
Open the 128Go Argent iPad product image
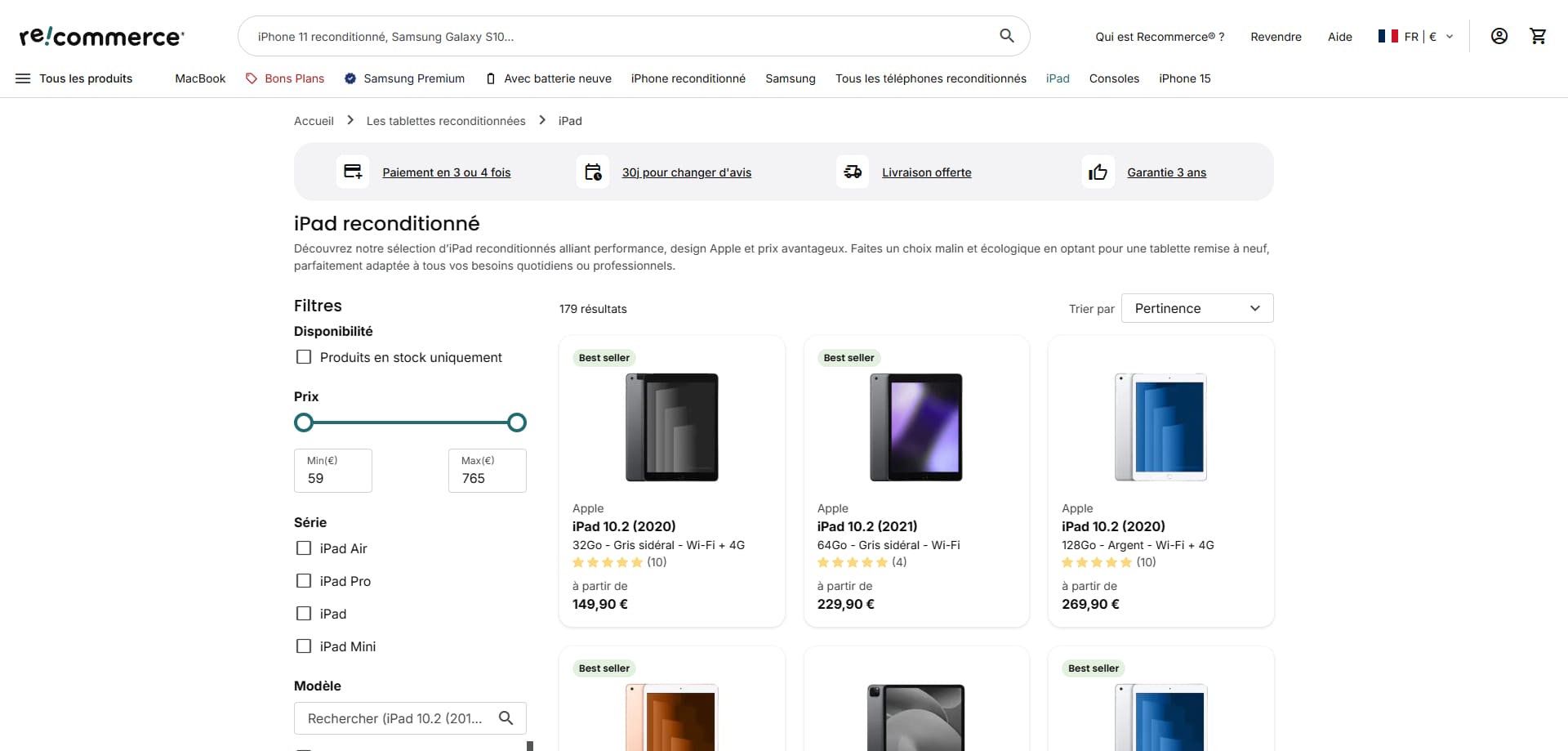click(x=1160, y=427)
